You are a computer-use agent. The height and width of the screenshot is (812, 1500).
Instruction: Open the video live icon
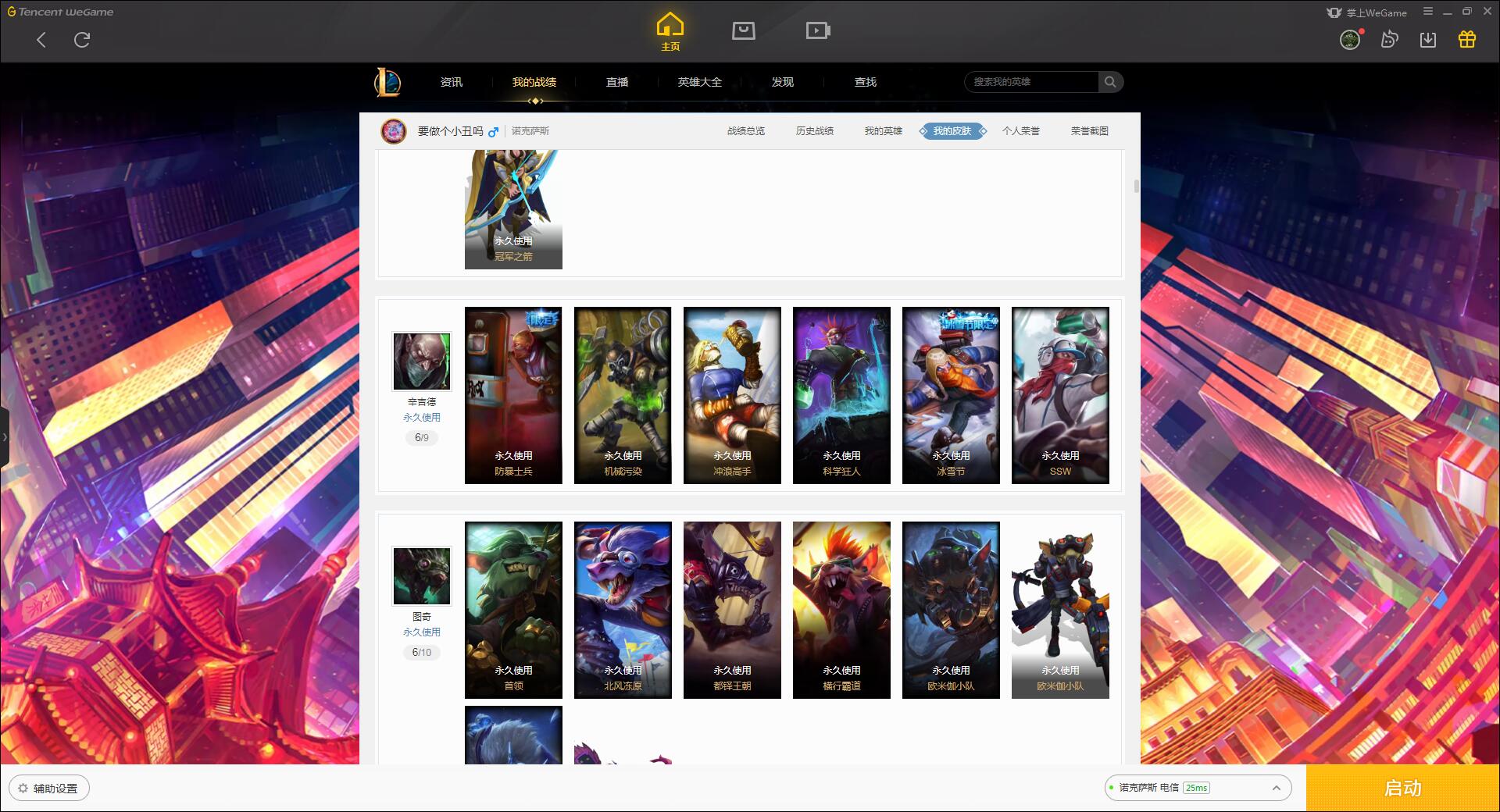point(818,30)
